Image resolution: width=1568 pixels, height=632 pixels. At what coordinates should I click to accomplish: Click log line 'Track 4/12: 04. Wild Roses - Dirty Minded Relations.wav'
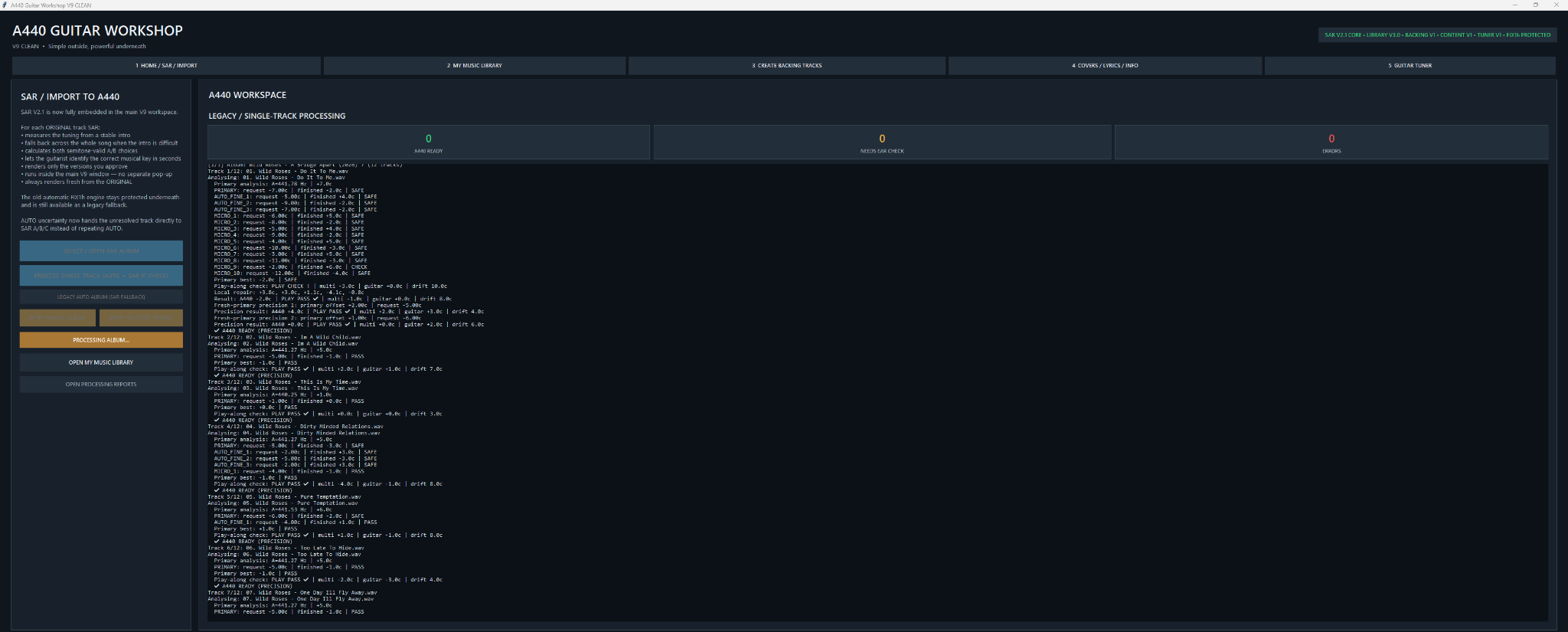coord(296,427)
